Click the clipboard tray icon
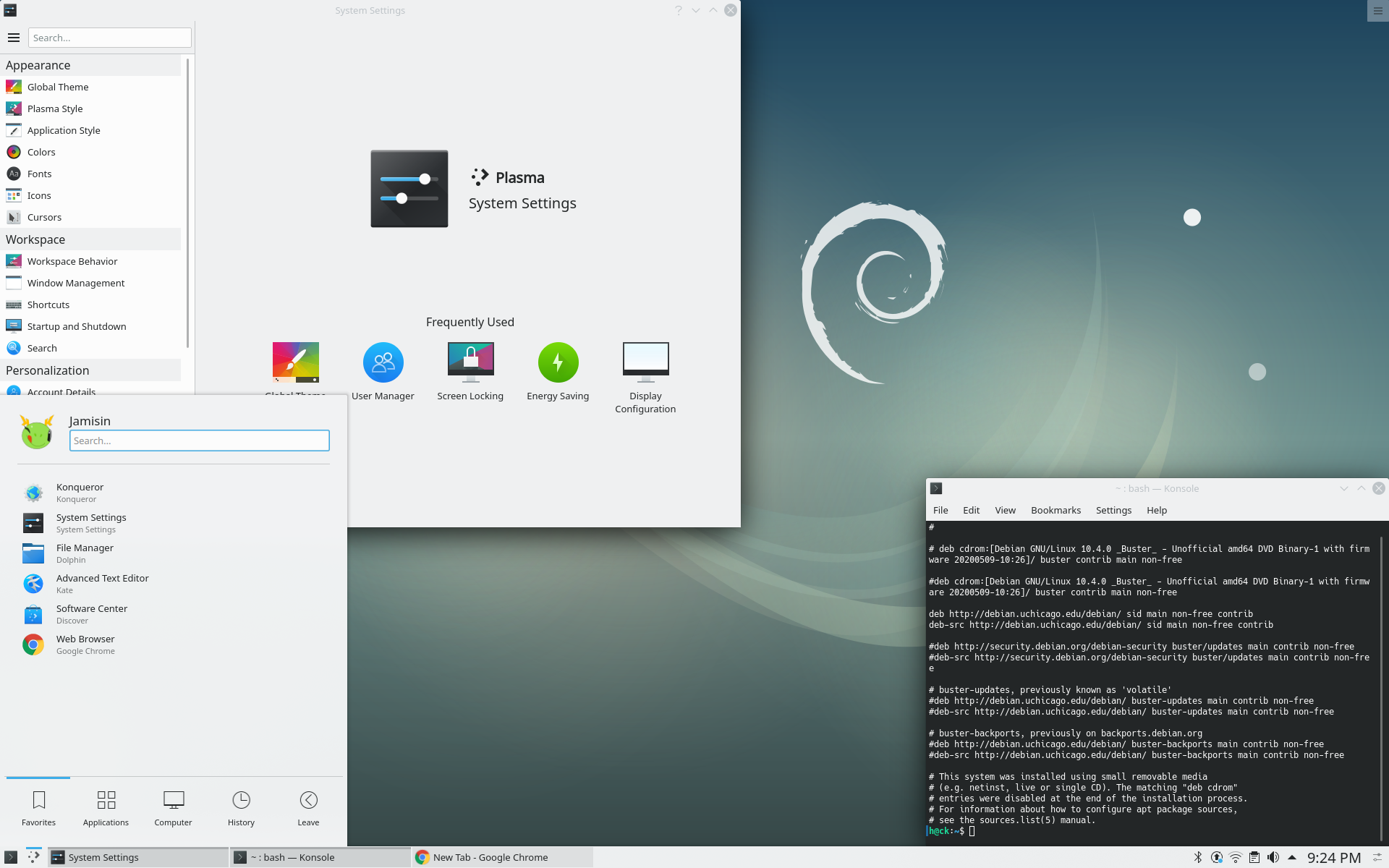The width and height of the screenshot is (1389, 868). [x=1254, y=857]
